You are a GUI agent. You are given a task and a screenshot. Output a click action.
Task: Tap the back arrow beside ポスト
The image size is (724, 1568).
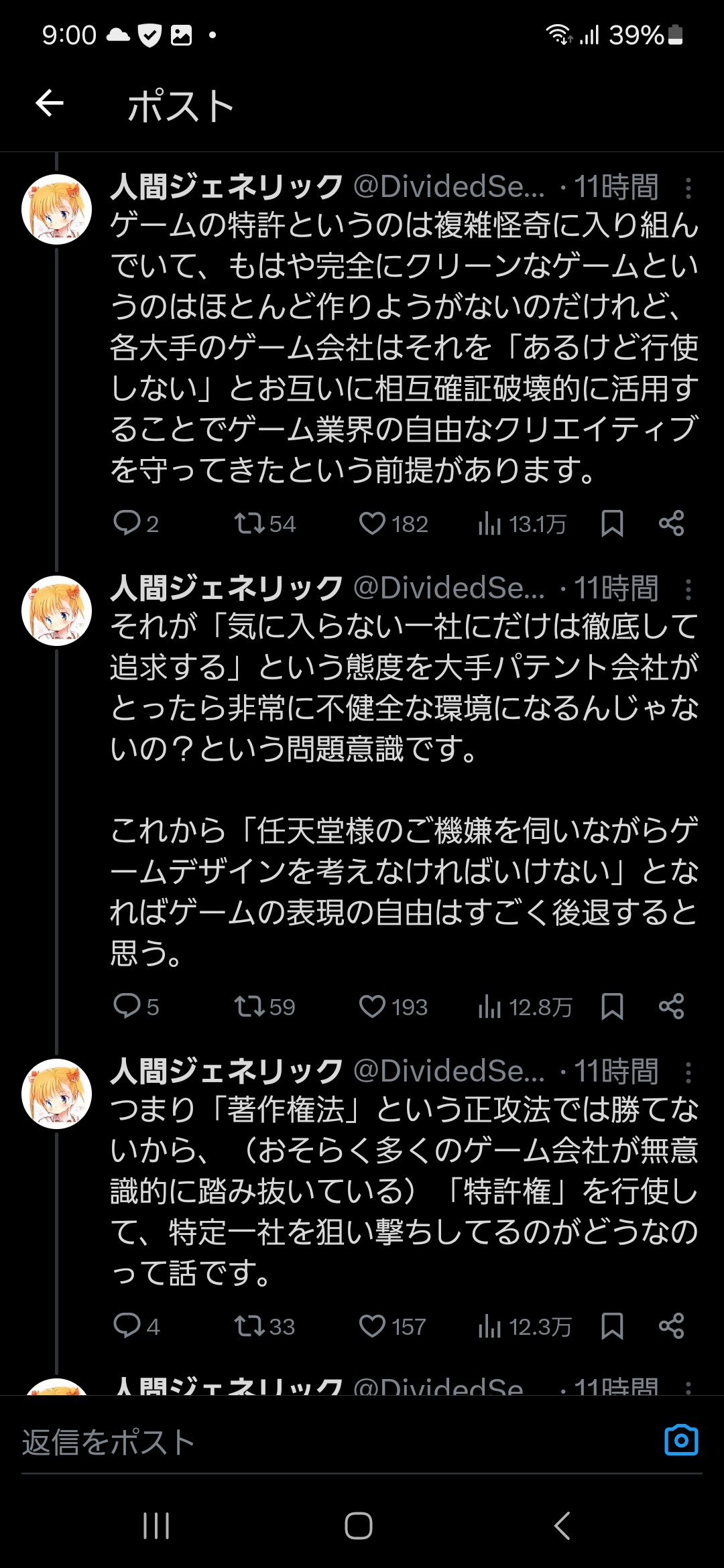pyautogui.click(x=50, y=104)
